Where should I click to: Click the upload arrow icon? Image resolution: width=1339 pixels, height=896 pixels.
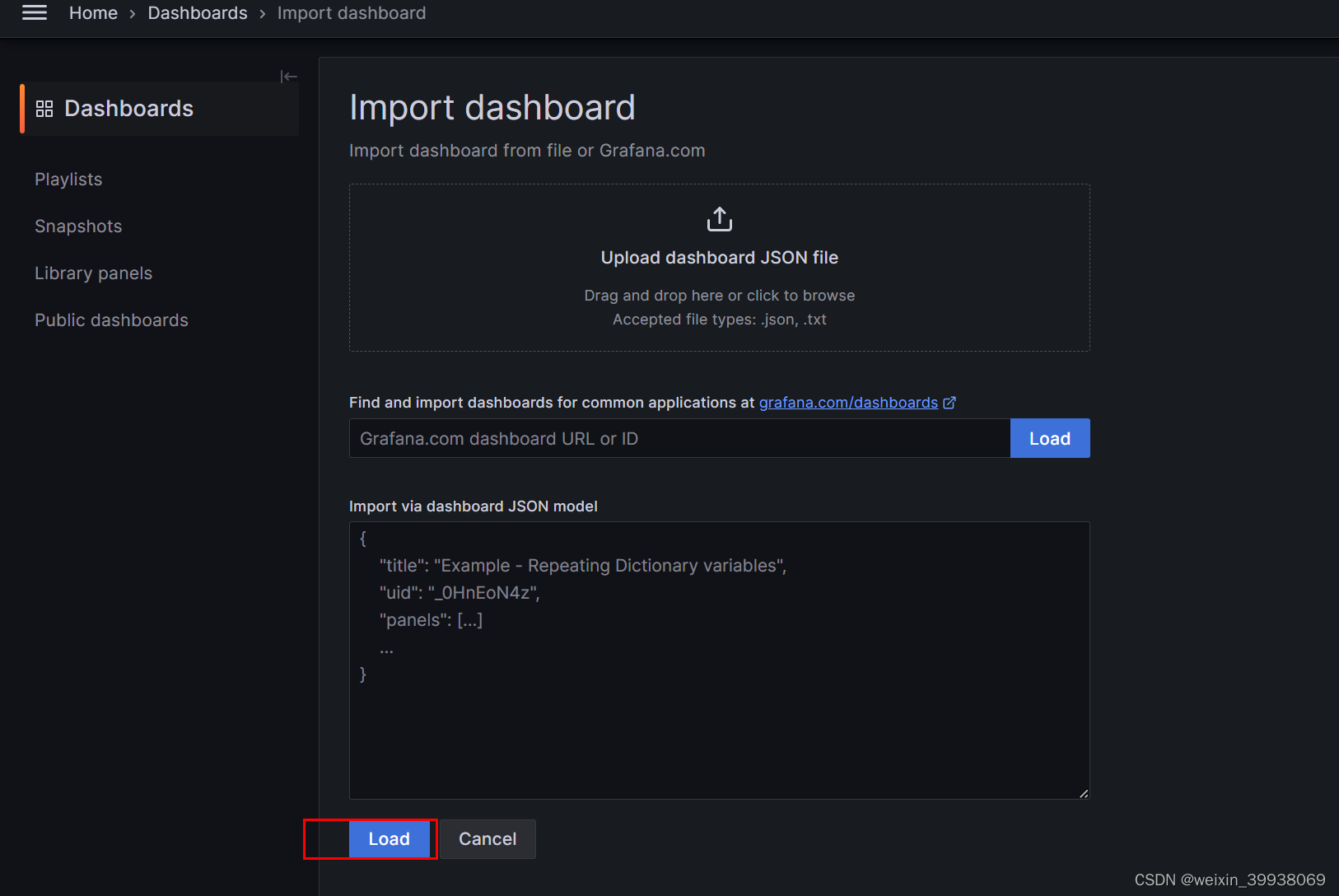point(720,219)
